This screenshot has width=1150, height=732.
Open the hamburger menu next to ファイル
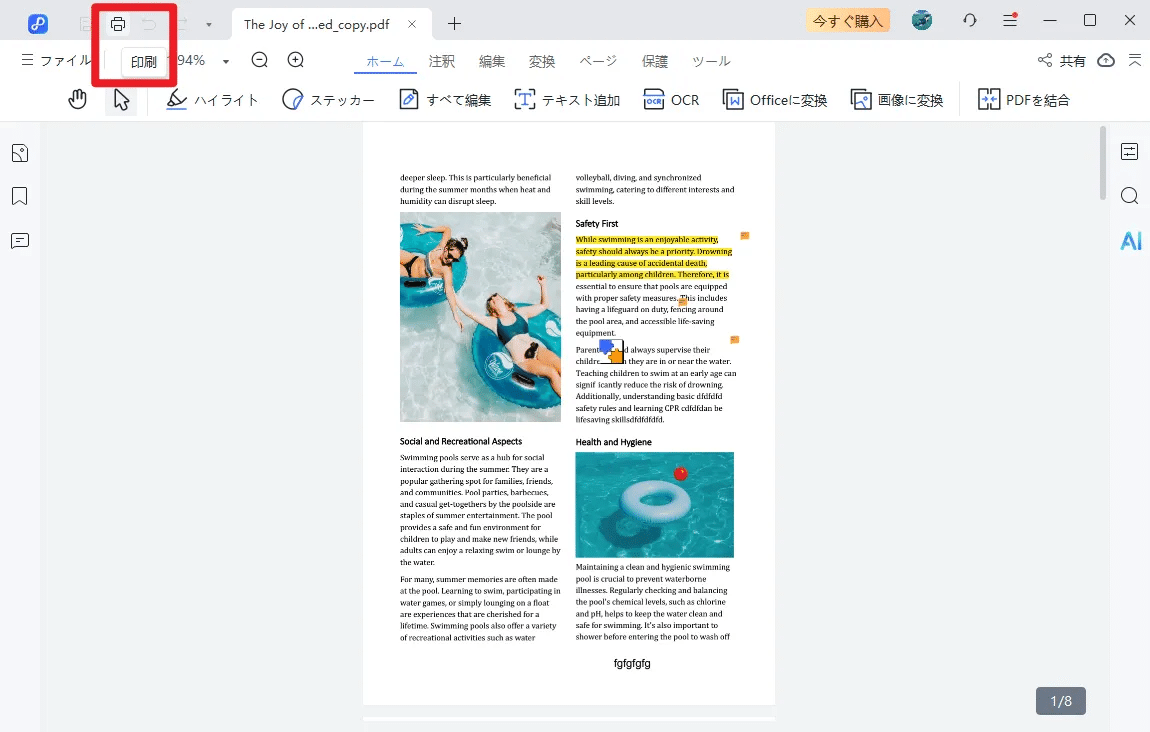point(27,60)
